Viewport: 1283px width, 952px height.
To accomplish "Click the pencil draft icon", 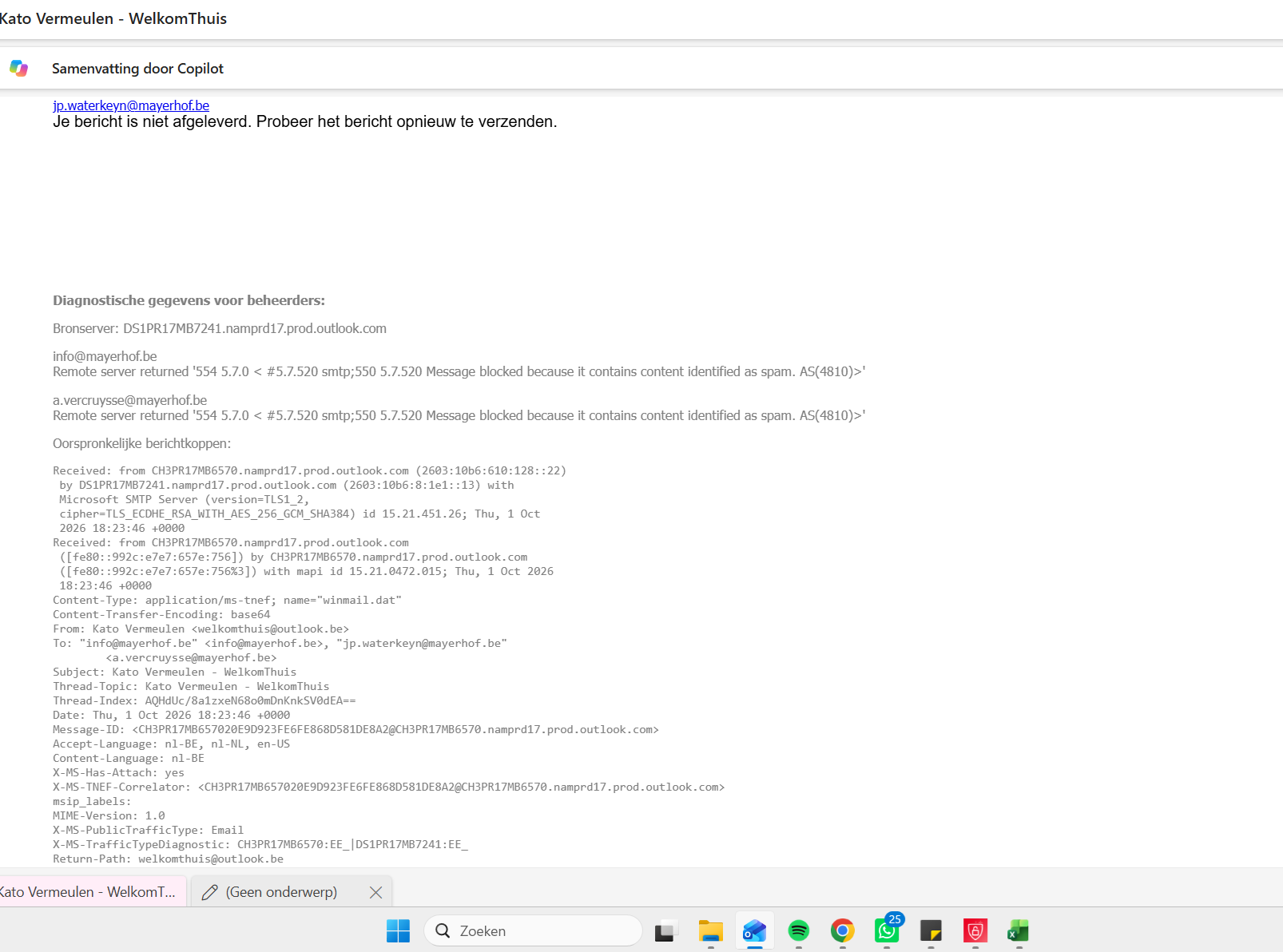I will coord(210,892).
